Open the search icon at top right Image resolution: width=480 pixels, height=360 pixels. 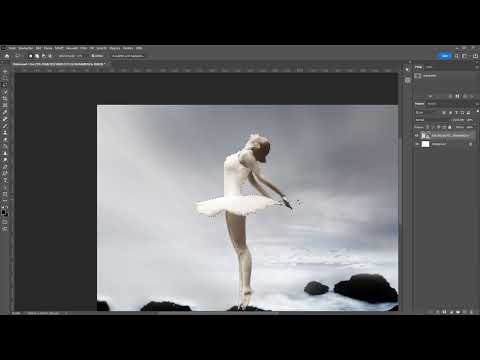coord(457,56)
